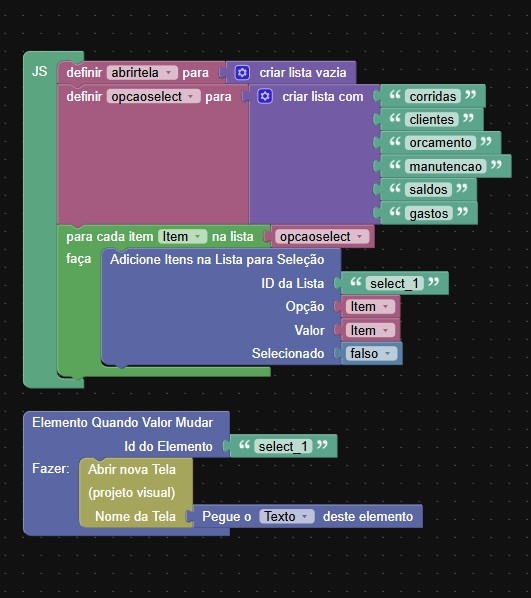
Task: Click the 'para cada item' loop label
Action: point(109,237)
